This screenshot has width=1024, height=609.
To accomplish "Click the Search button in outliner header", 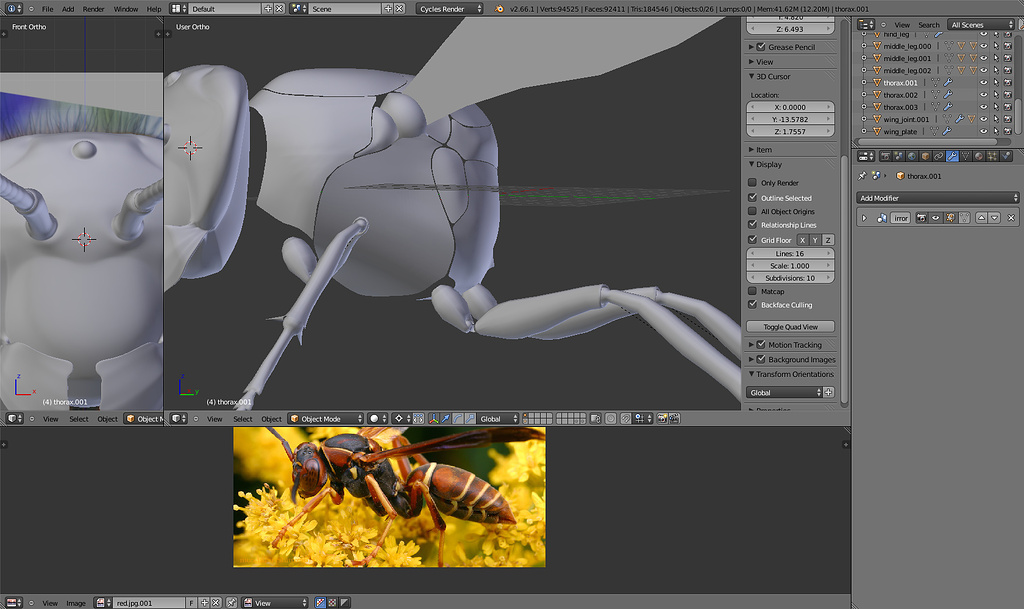I will point(929,25).
